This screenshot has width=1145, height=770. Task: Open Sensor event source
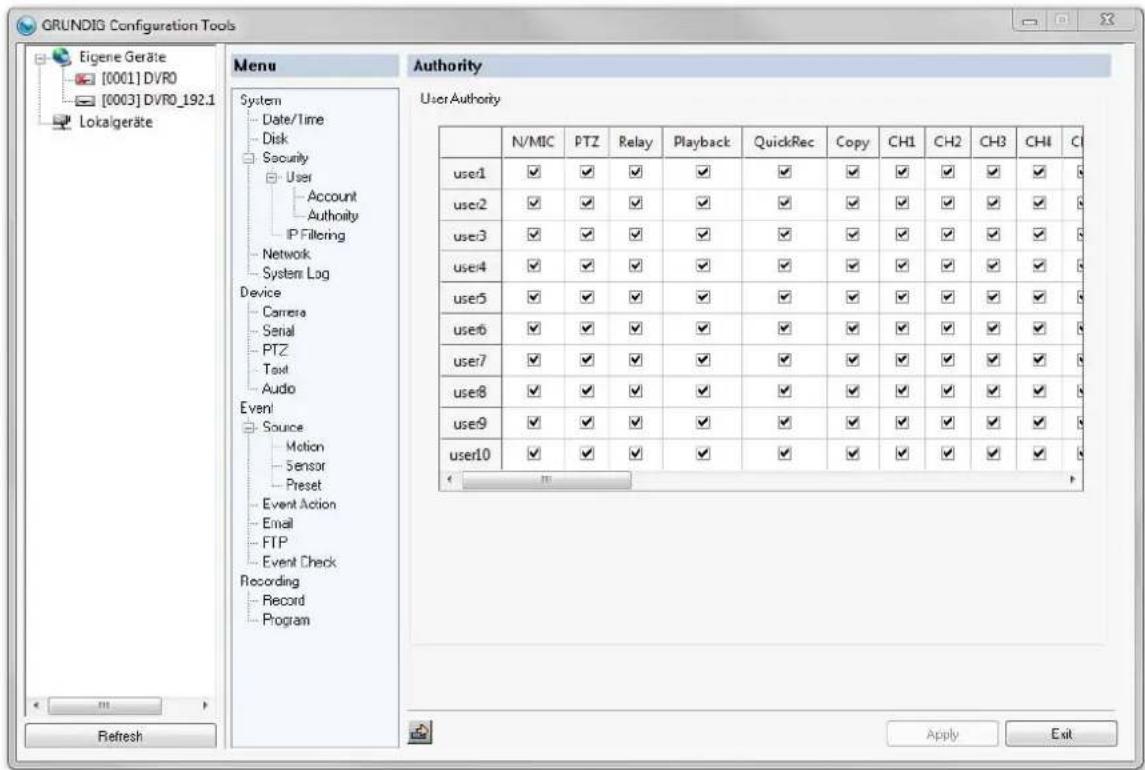[x=305, y=465]
